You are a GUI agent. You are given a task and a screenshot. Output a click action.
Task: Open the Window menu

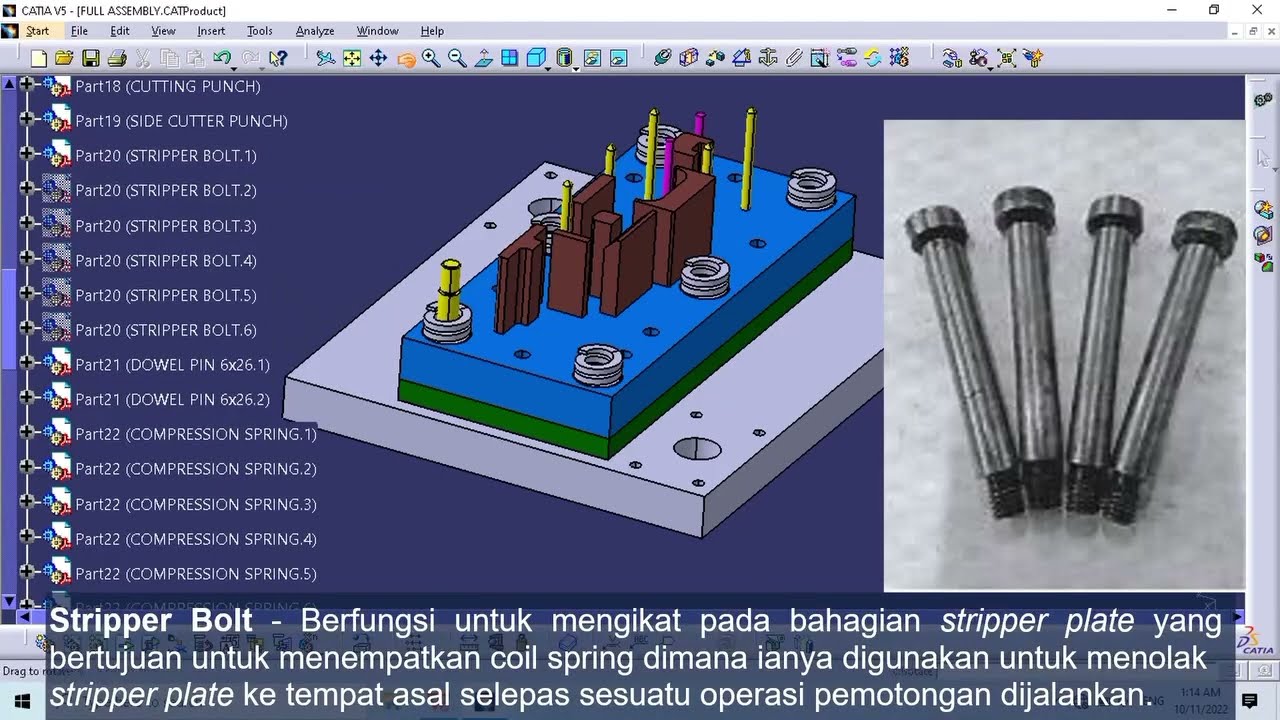[x=378, y=31]
